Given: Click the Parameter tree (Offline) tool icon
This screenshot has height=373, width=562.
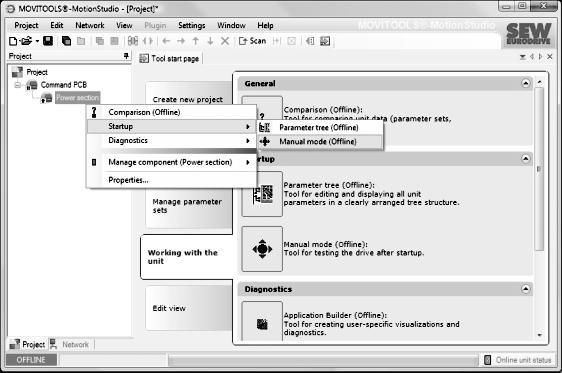Looking at the screenshot, I should (x=262, y=194).
